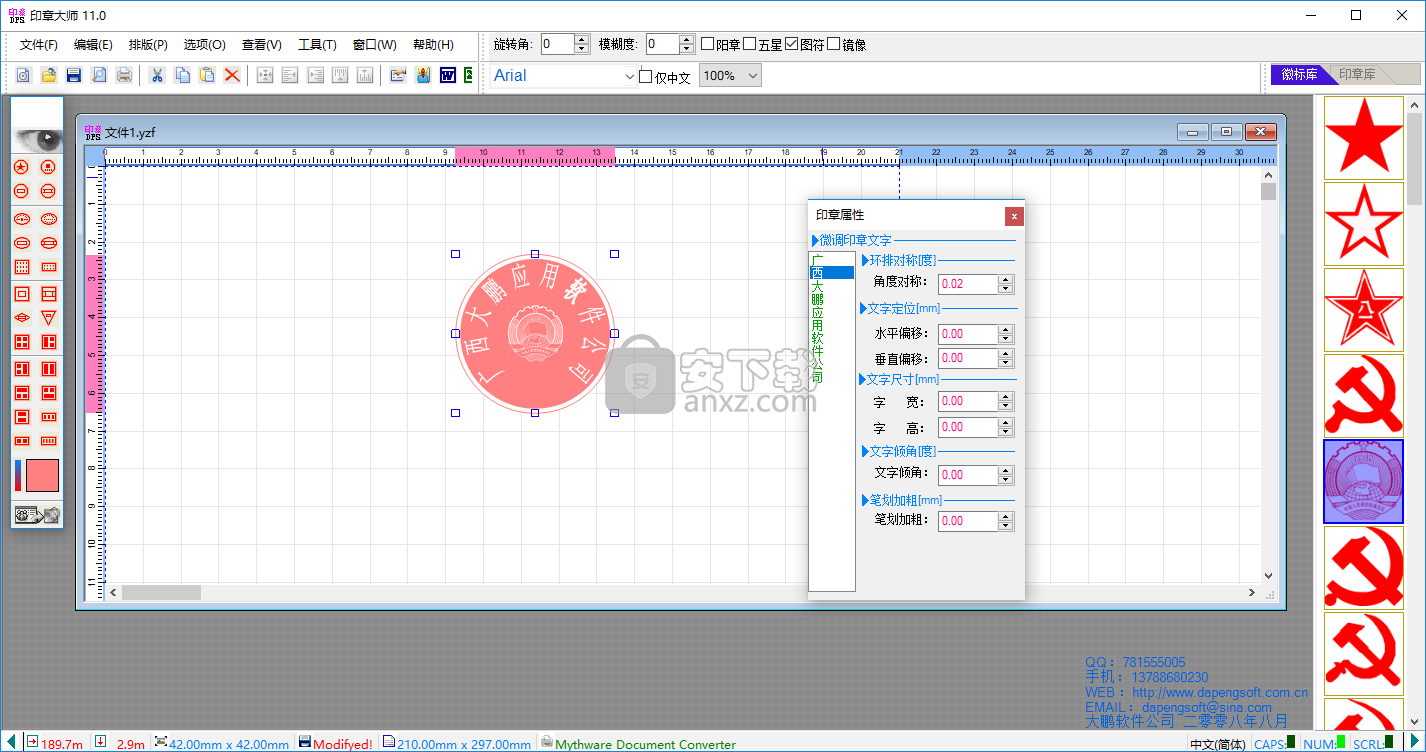Click the Print toolbar icon
This screenshot has width=1426, height=752.
click(x=124, y=75)
